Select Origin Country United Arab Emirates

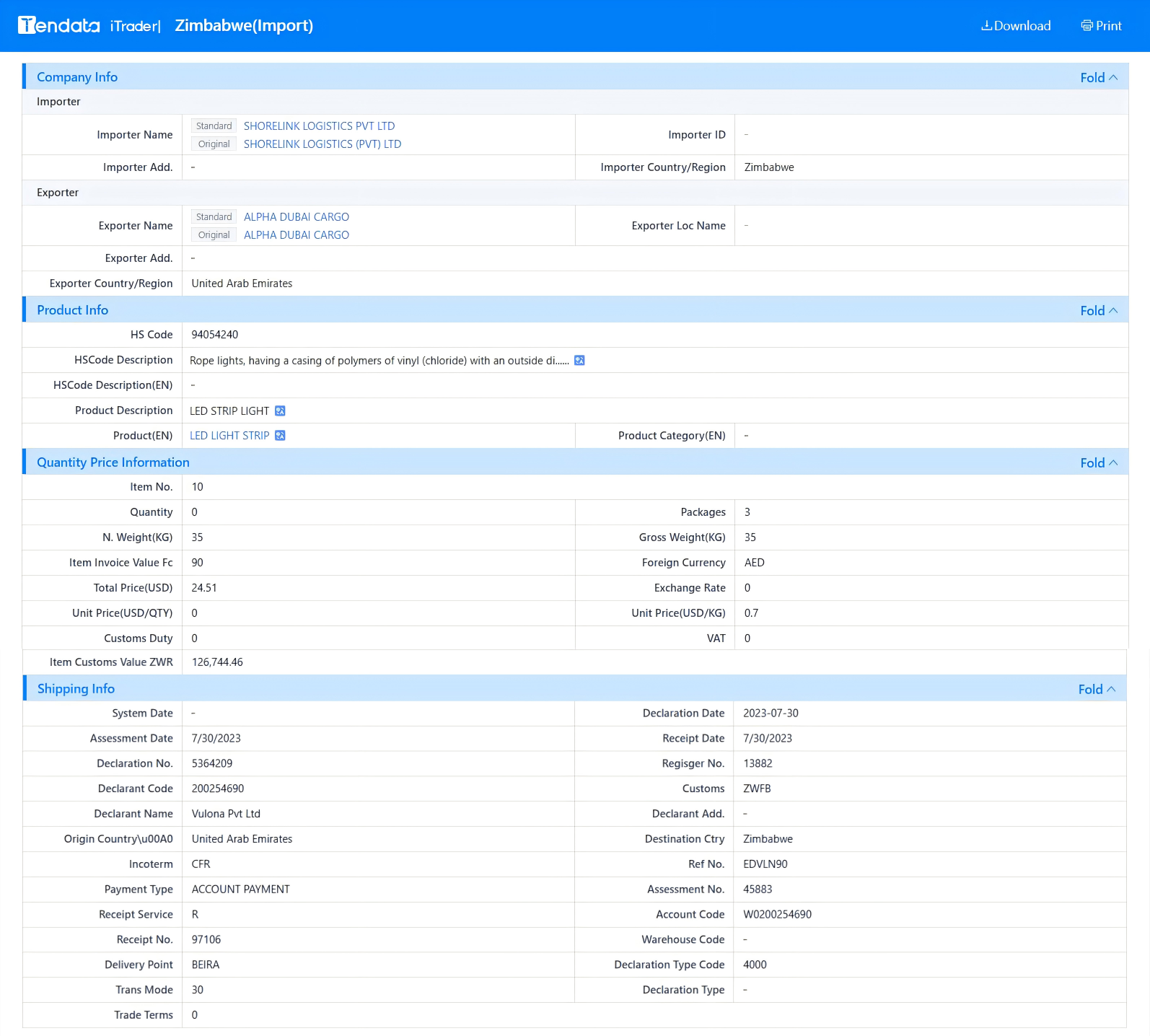tap(242, 839)
